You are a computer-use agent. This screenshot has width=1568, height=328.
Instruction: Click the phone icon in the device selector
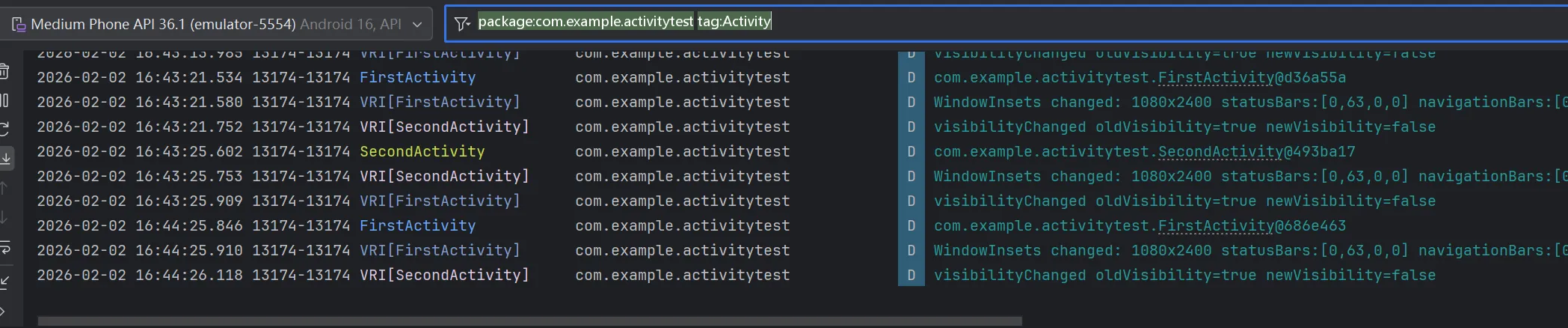point(19,25)
